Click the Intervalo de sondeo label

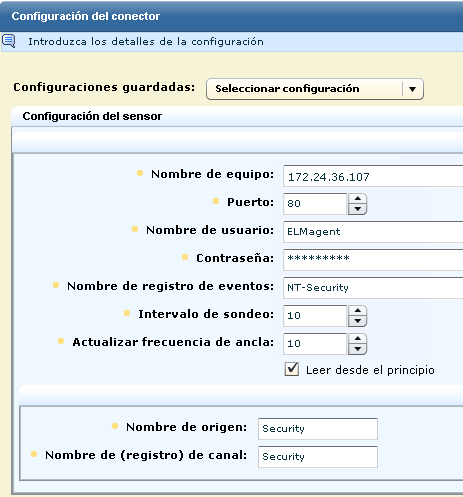pyautogui.click(x=206, y=314)
